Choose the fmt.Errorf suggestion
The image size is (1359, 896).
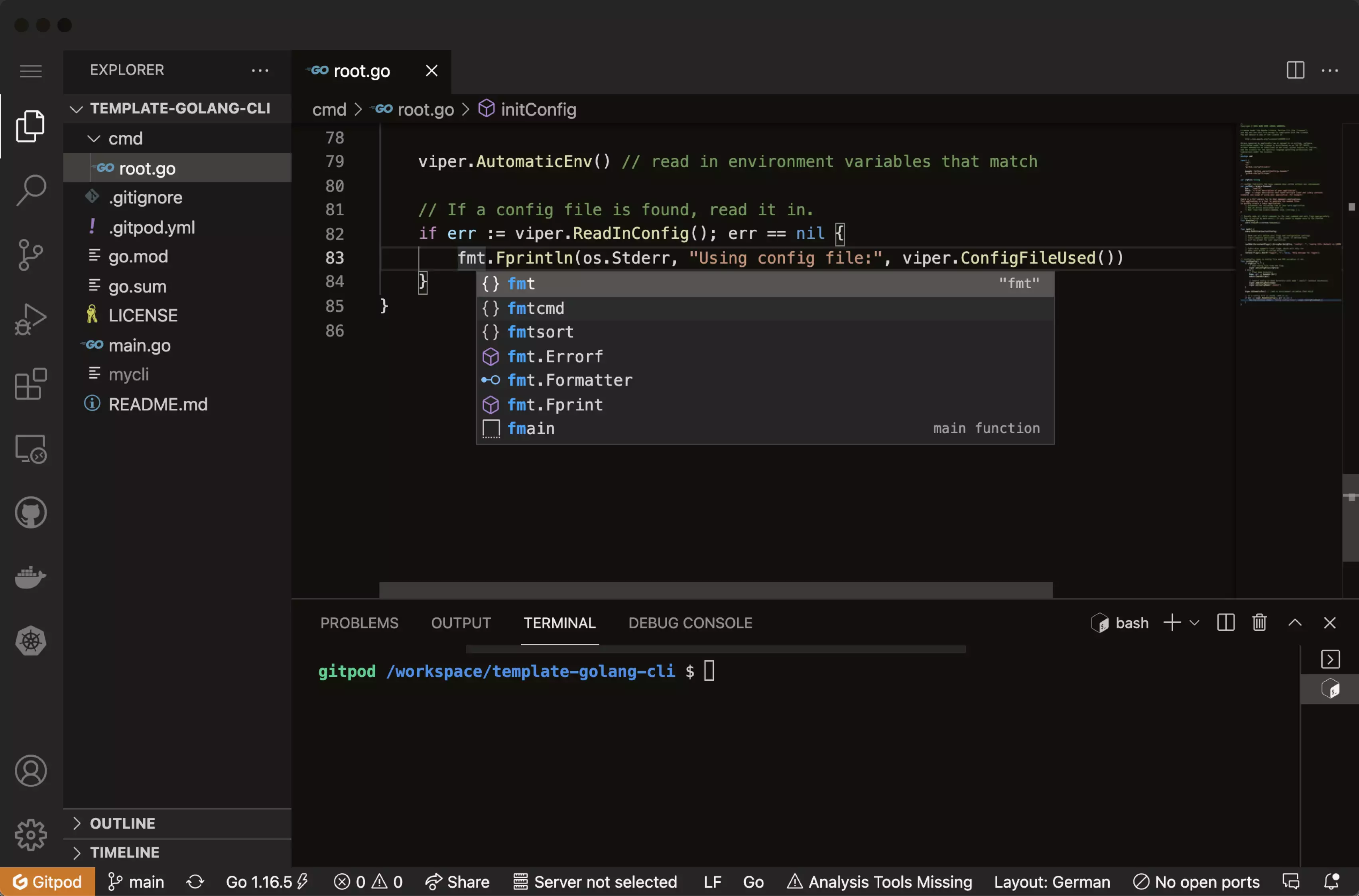point(765,356)
